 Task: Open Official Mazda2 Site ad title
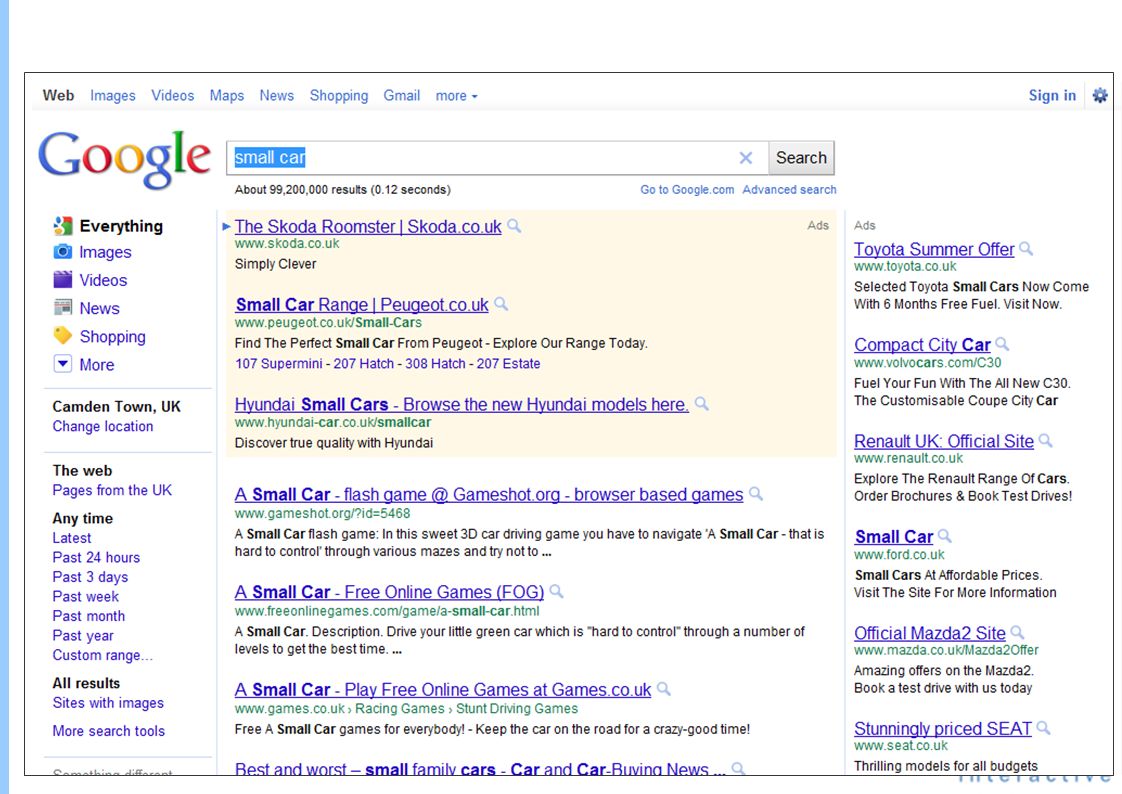point(930,633)
